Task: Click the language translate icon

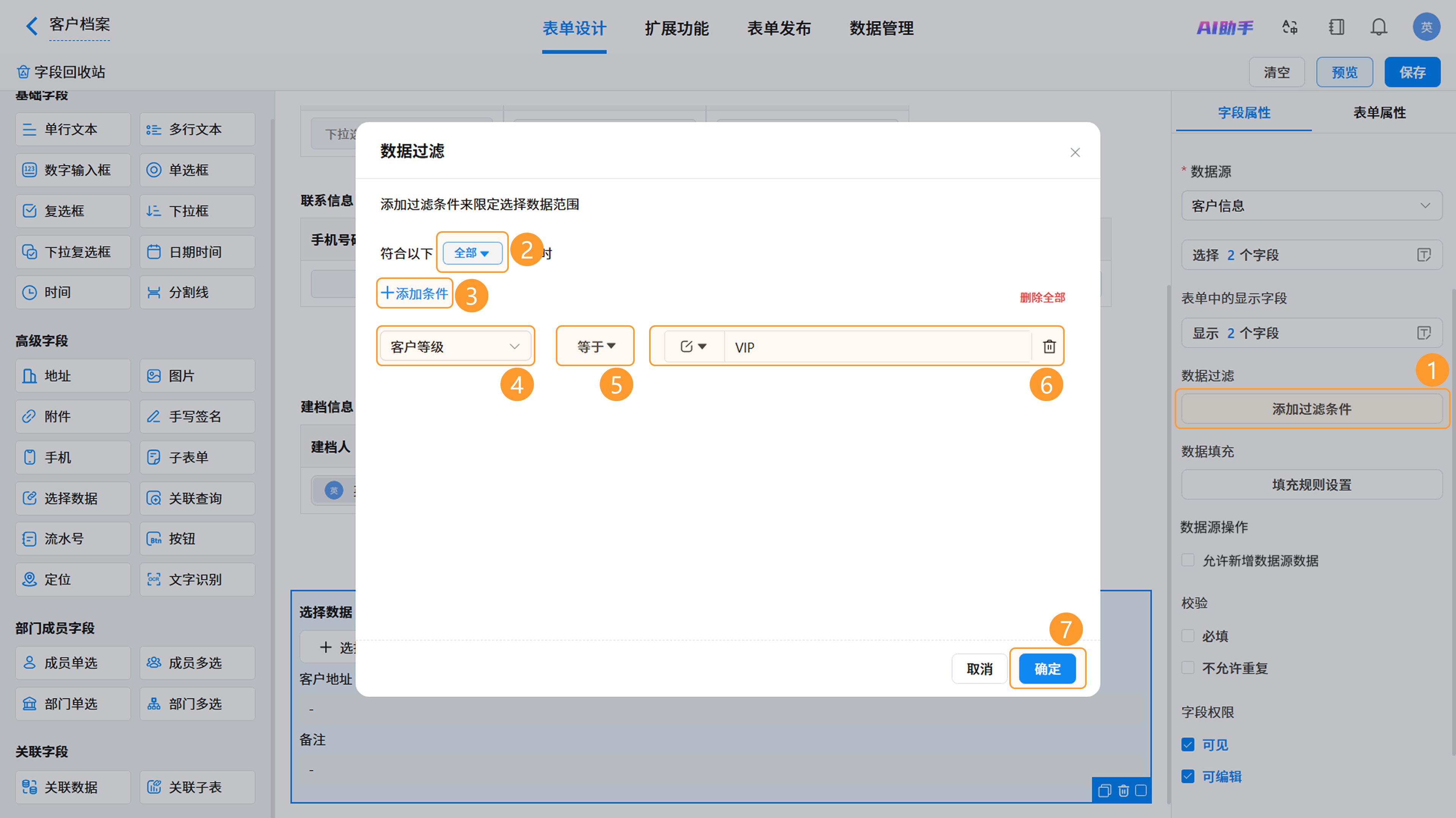Action: (1290, 27)
